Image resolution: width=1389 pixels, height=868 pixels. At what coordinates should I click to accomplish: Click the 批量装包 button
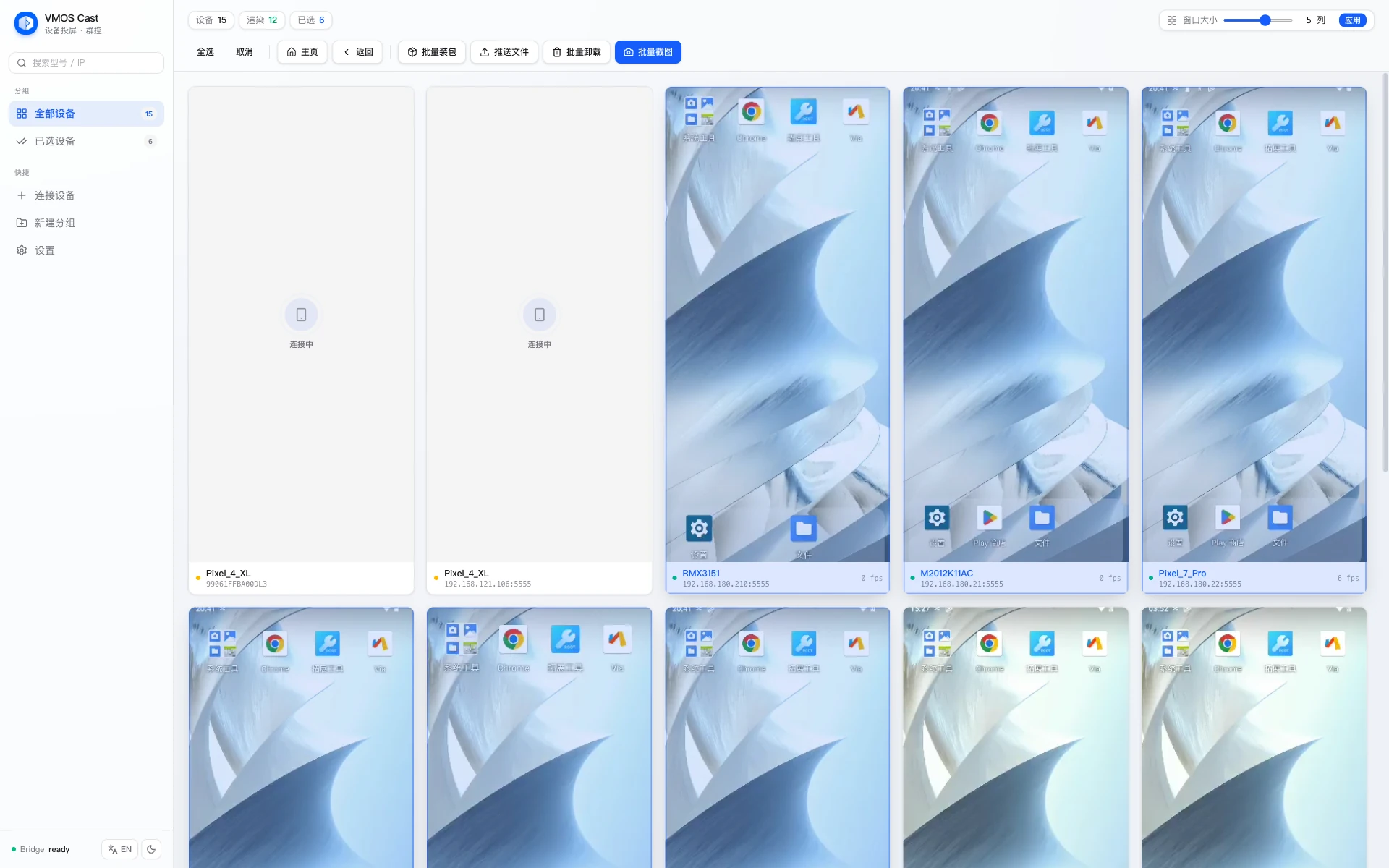pyautogui.click(x=432, y=52)
